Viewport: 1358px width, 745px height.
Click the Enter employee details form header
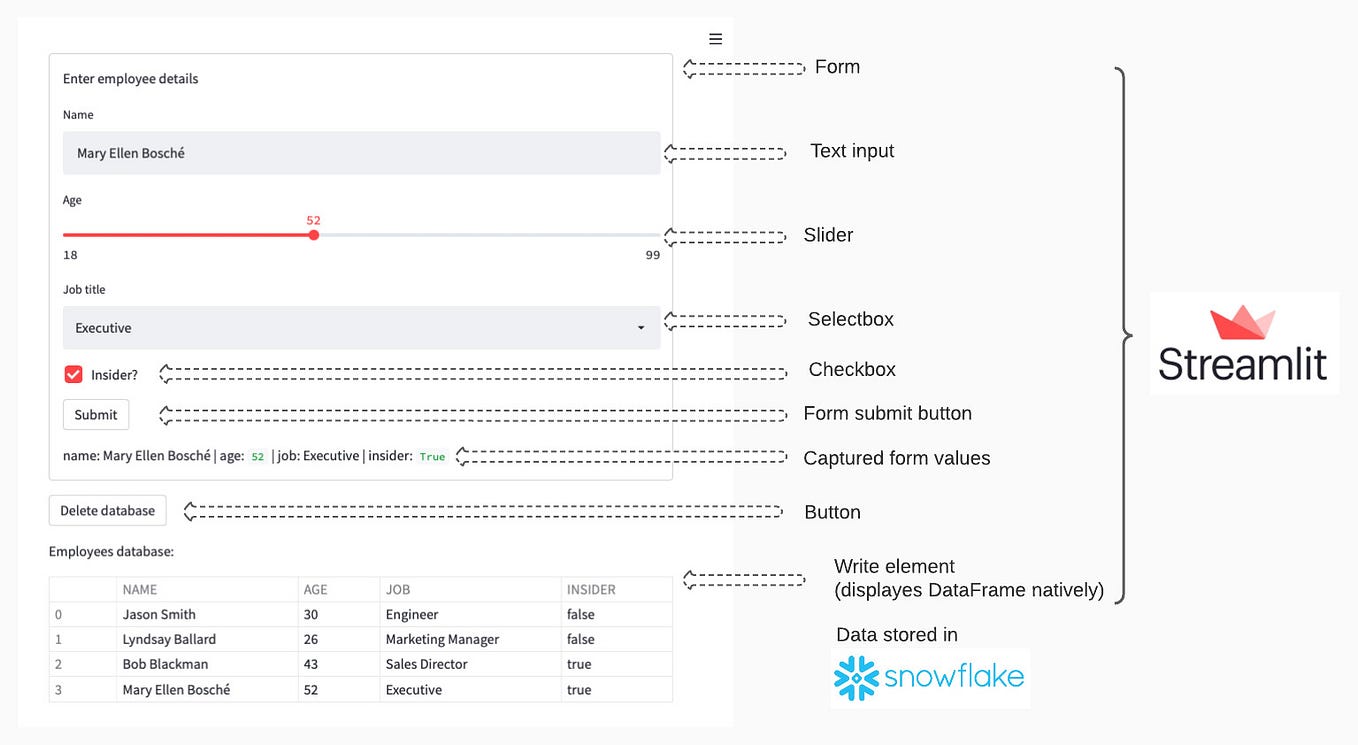128,78
